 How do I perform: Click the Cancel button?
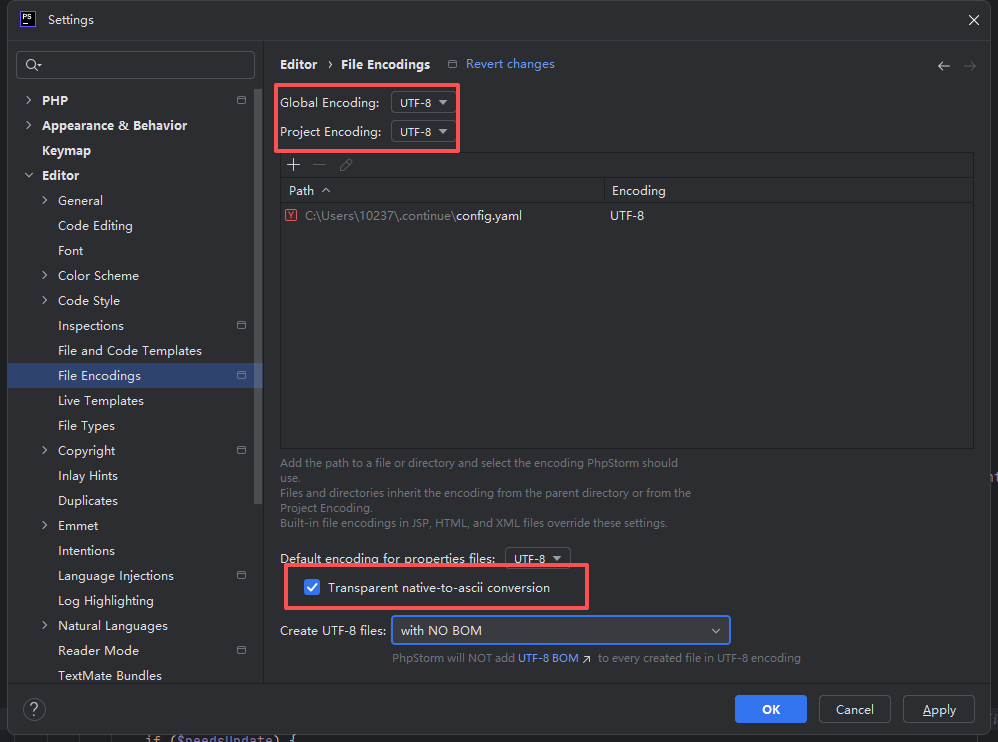coord(855,710)
